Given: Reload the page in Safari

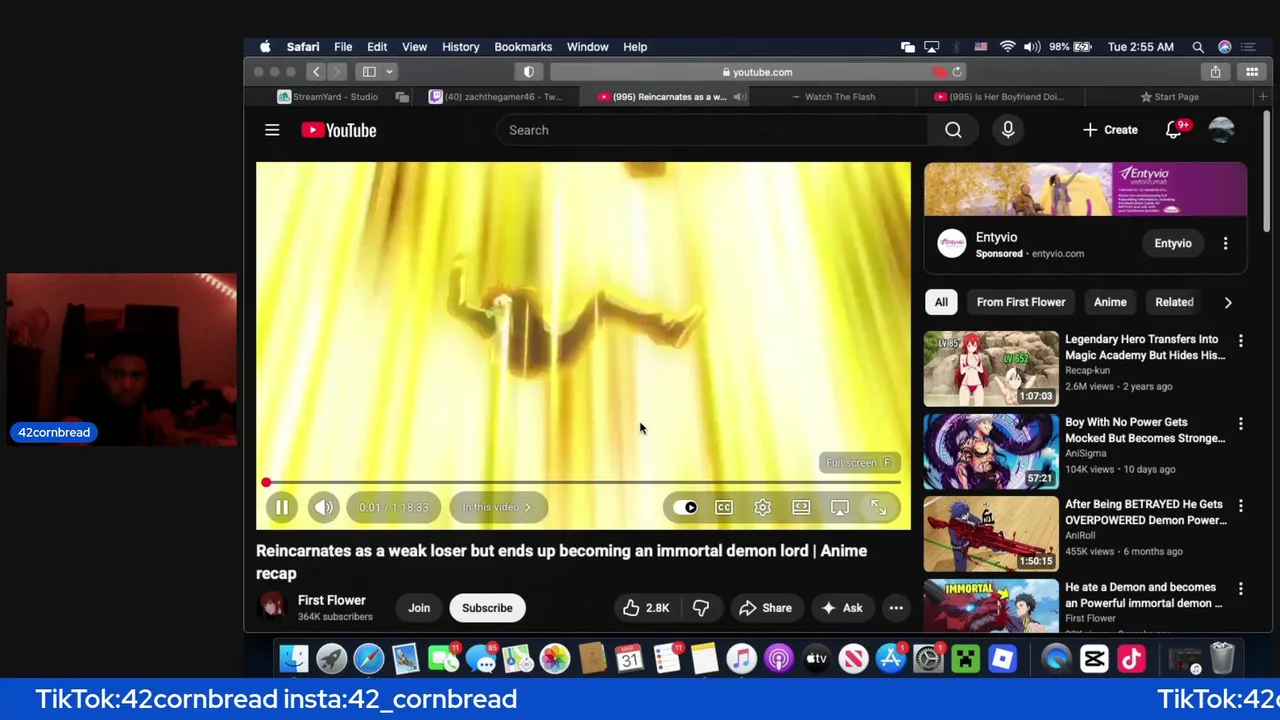Looking at the screenshot, I should [957, 72].
